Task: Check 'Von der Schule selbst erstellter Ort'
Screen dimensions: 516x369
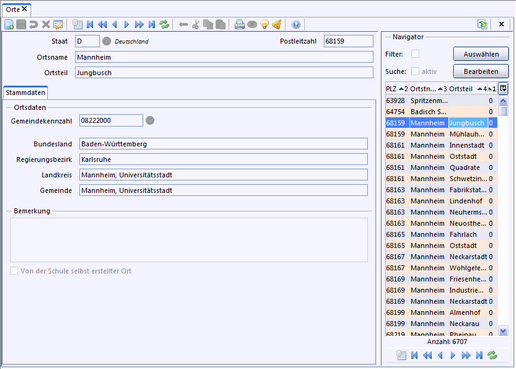Action: pyautogui.click(x=14, y=271)
